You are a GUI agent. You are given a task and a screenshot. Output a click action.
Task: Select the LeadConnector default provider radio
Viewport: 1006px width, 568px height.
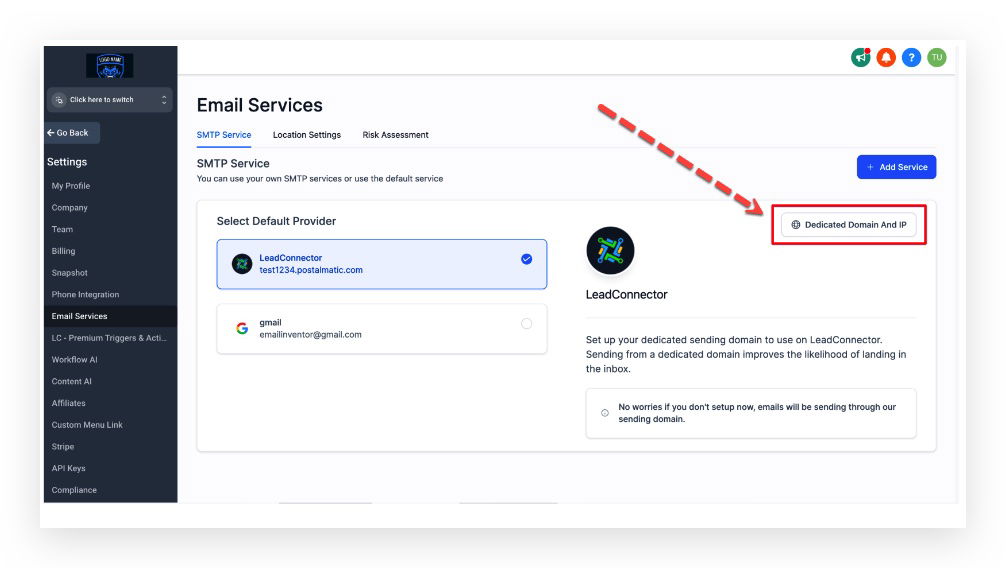[x=527, y=259]
